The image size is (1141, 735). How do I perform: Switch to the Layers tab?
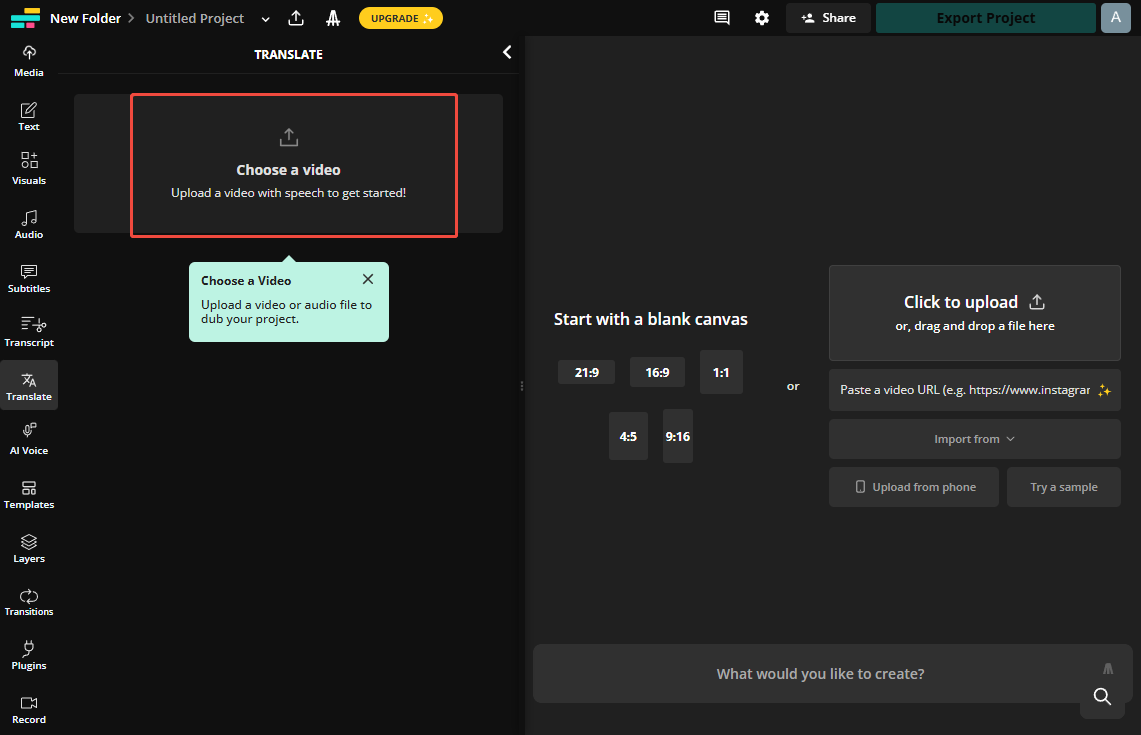tap(29, 548)
